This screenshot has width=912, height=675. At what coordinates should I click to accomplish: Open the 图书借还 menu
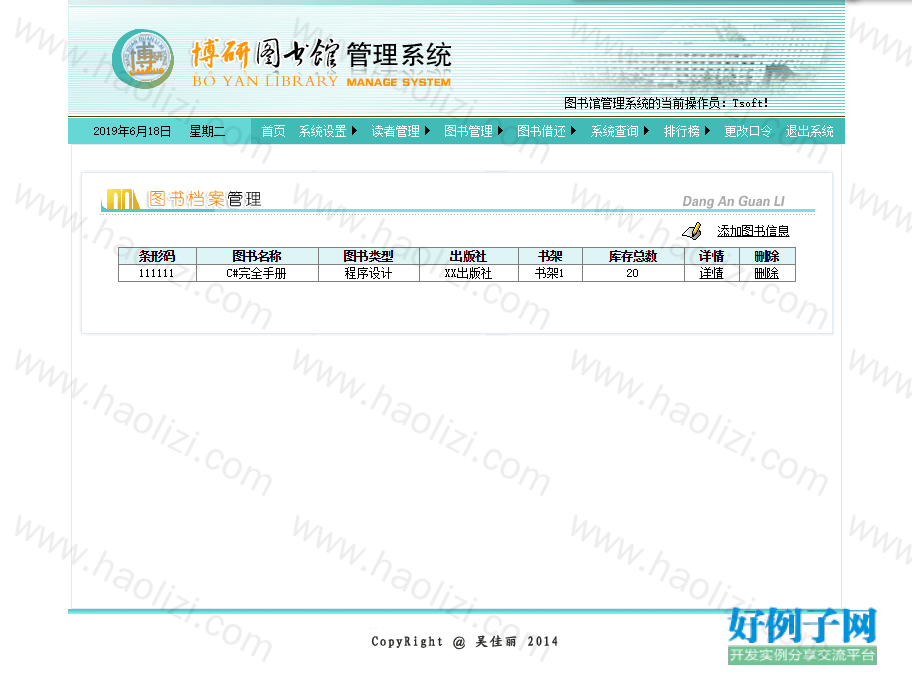(x=542, y=131)
